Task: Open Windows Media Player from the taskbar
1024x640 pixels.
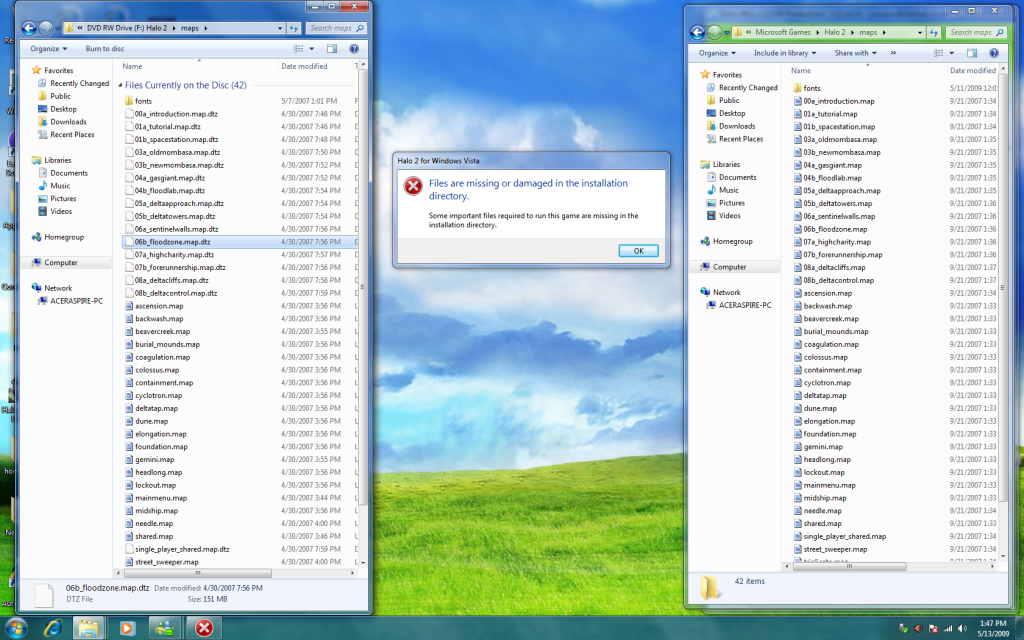Action: [x=127, y=628]
